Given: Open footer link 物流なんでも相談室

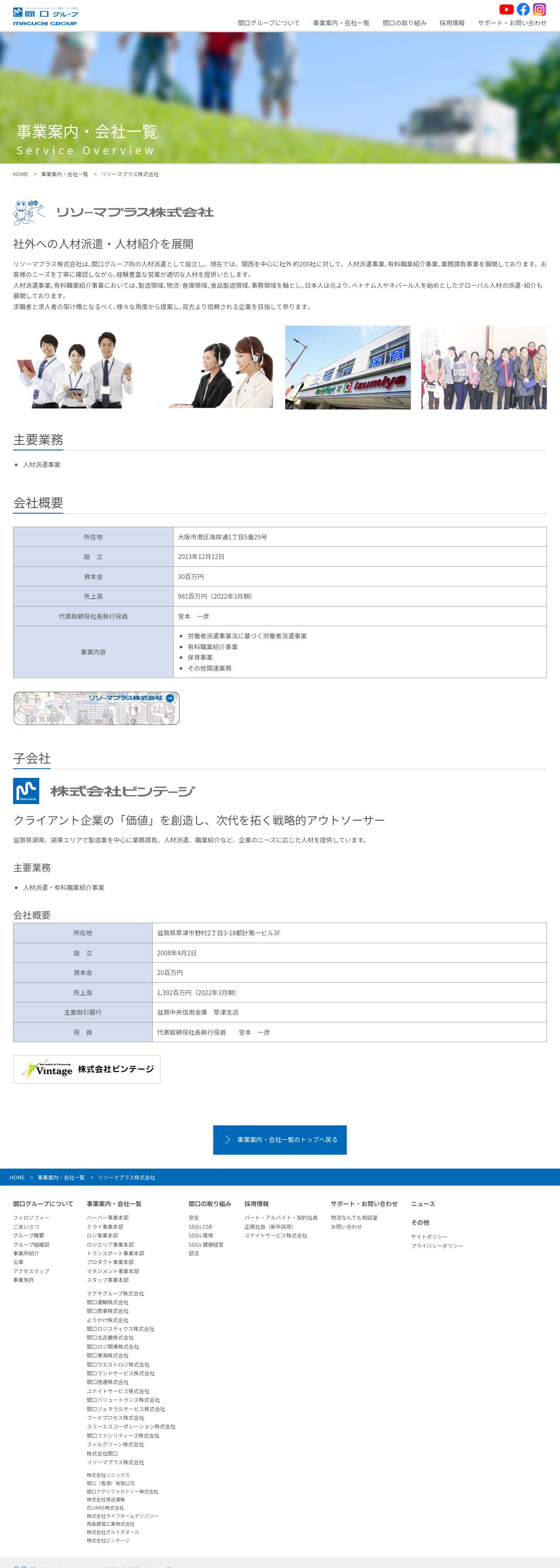Looking at the screenshot, I should tap(354, 1217).
